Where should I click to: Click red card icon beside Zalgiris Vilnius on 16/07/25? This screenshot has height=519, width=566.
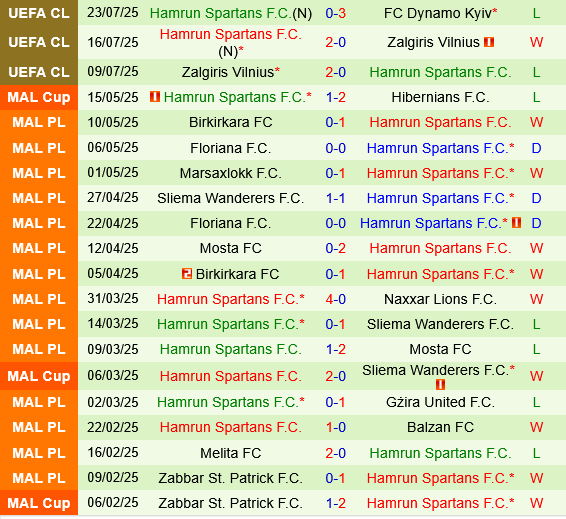pyautogui.click(x=489, y=42)
